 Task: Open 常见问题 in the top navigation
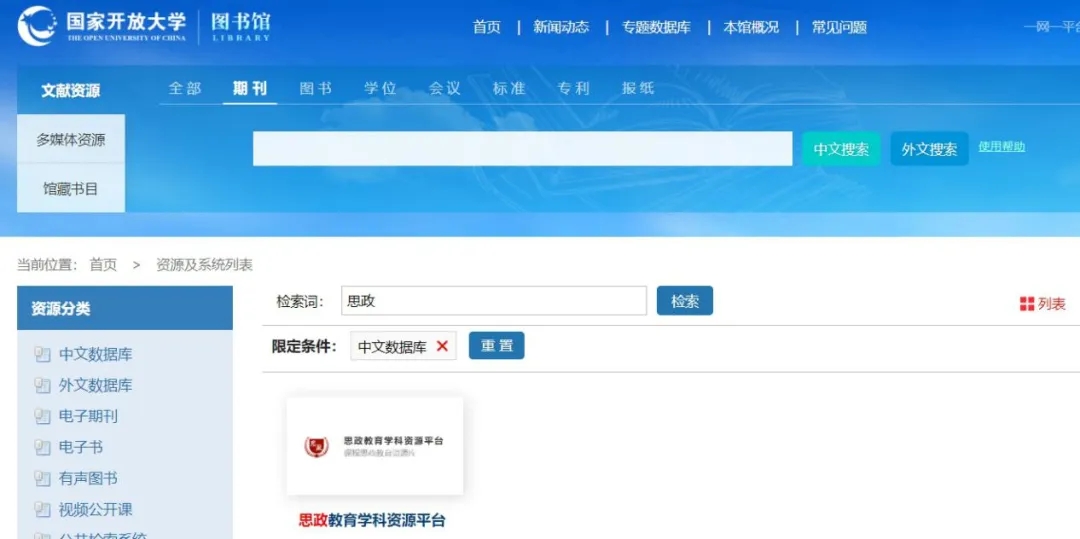click(x=839, y=28)
